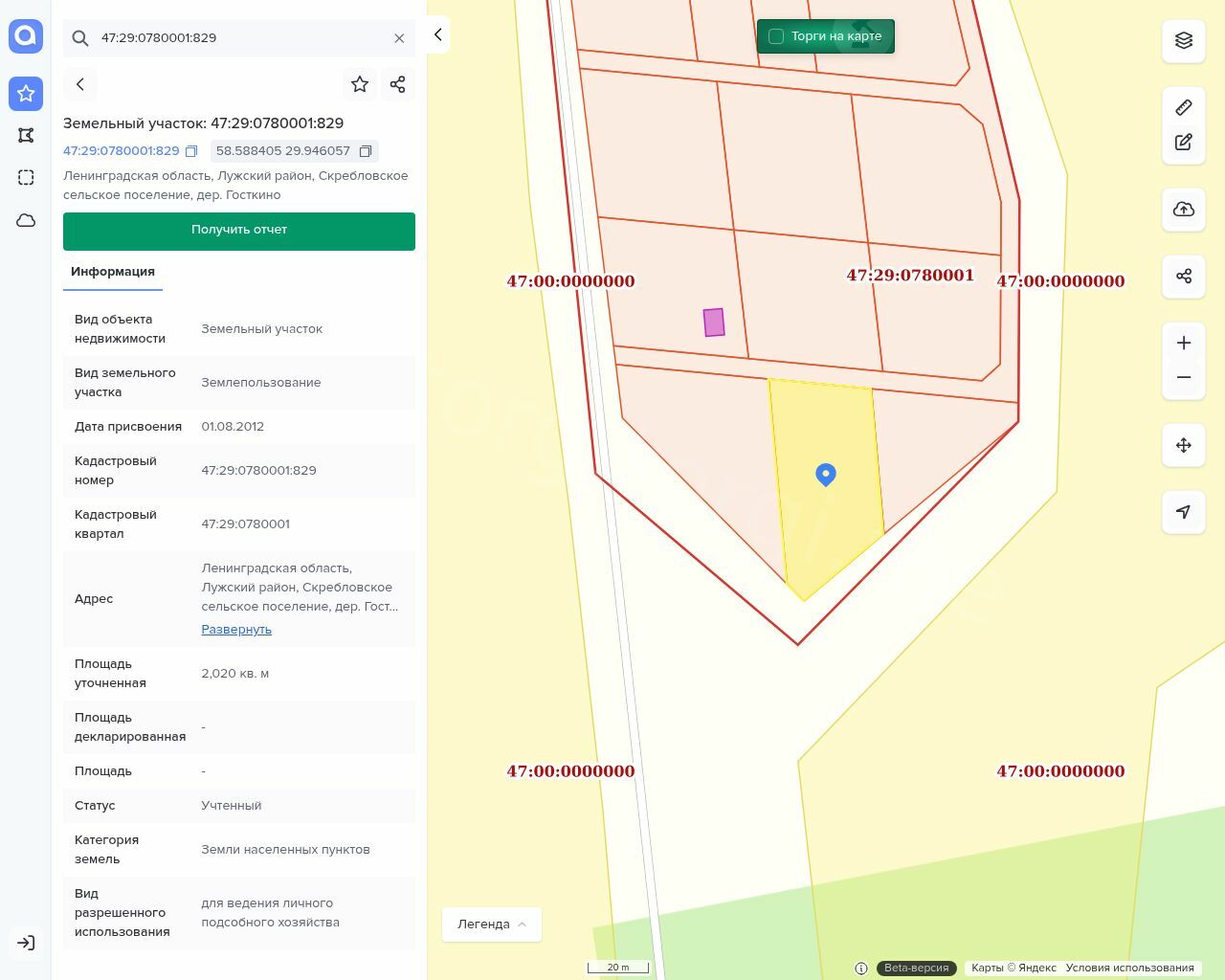Screen dimensions: 1225x980
Task: Enable the Торги на карте checkbox
Action: [x=776, y=36]
